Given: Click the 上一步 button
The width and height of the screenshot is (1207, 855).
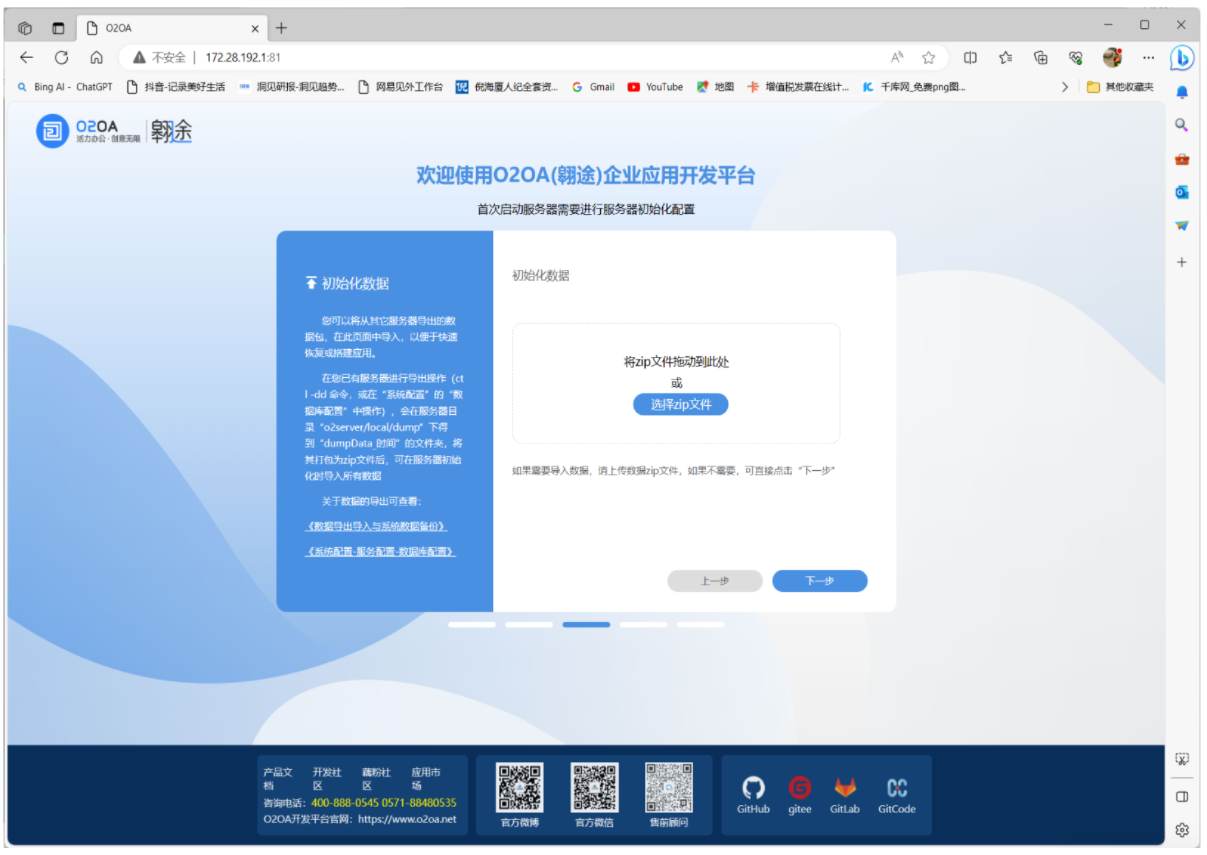Looking at the screenshot, I should (715, 581).
